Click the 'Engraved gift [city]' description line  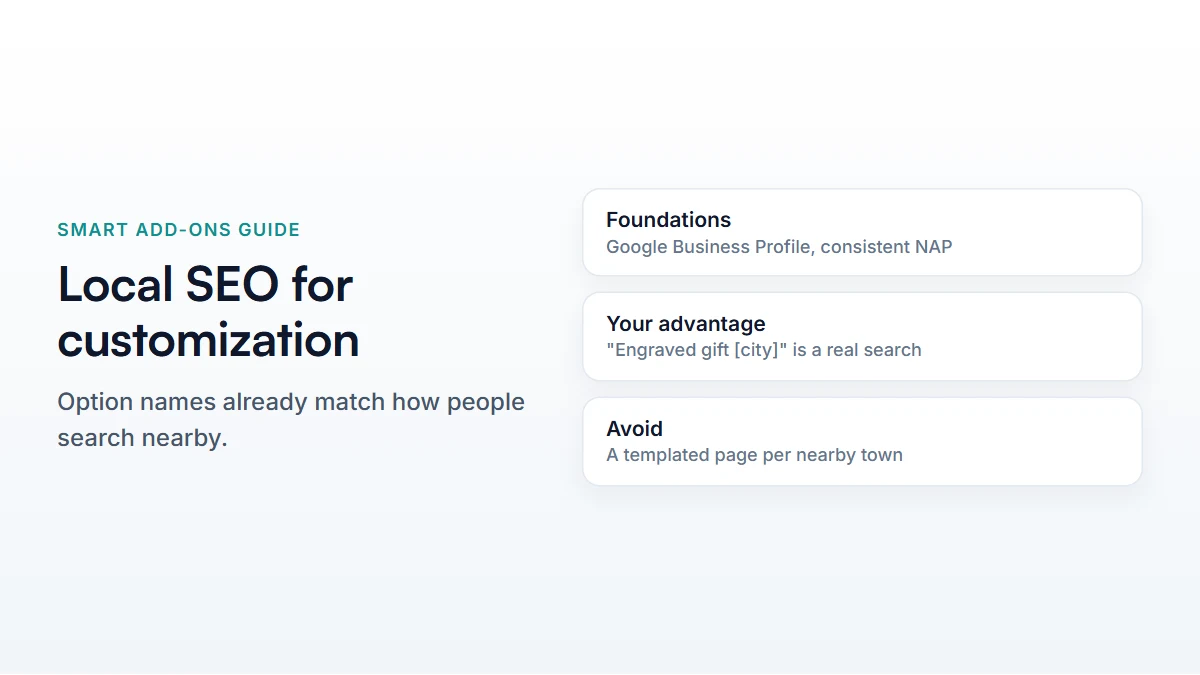coord(764,350)
